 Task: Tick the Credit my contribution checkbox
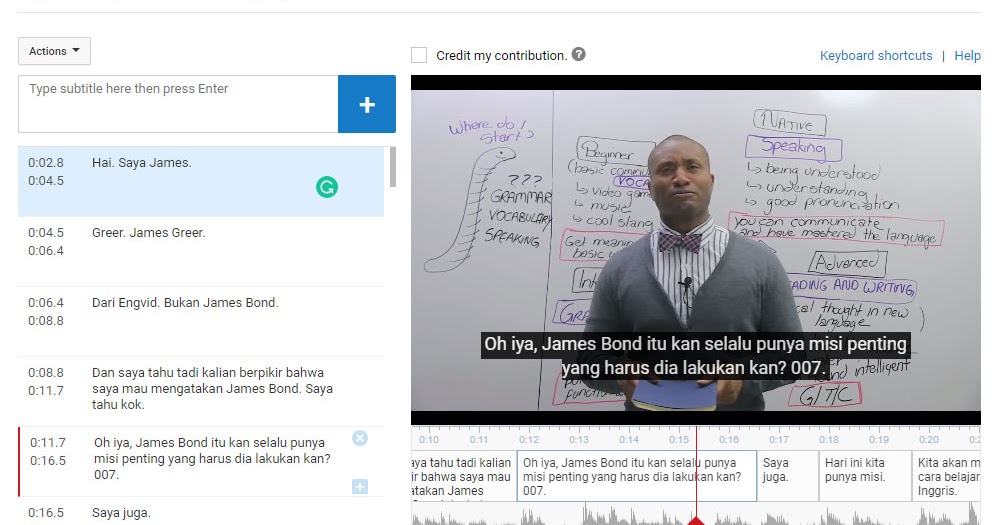tap(419, 55)
